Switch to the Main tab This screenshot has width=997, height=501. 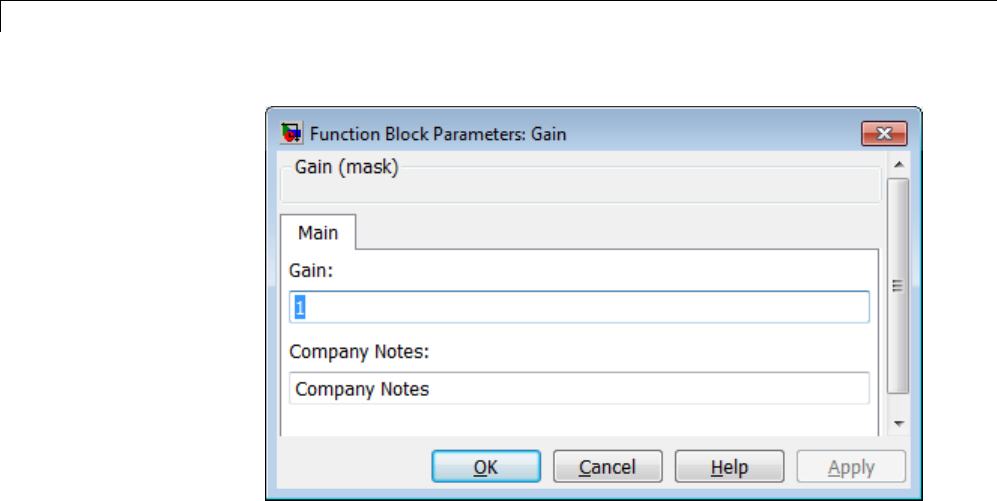(x=318, y=233)
